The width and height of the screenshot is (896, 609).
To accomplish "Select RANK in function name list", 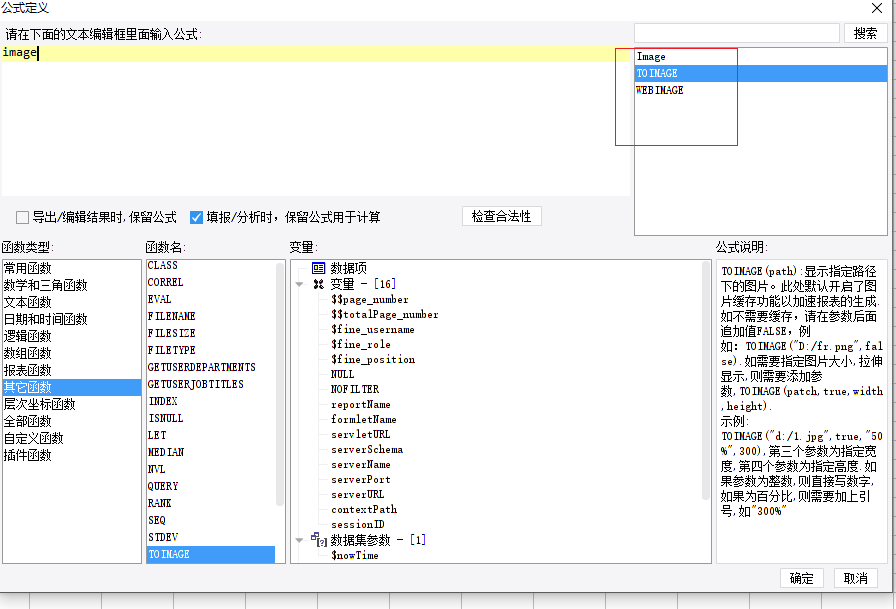I will [x=211, y=503].
